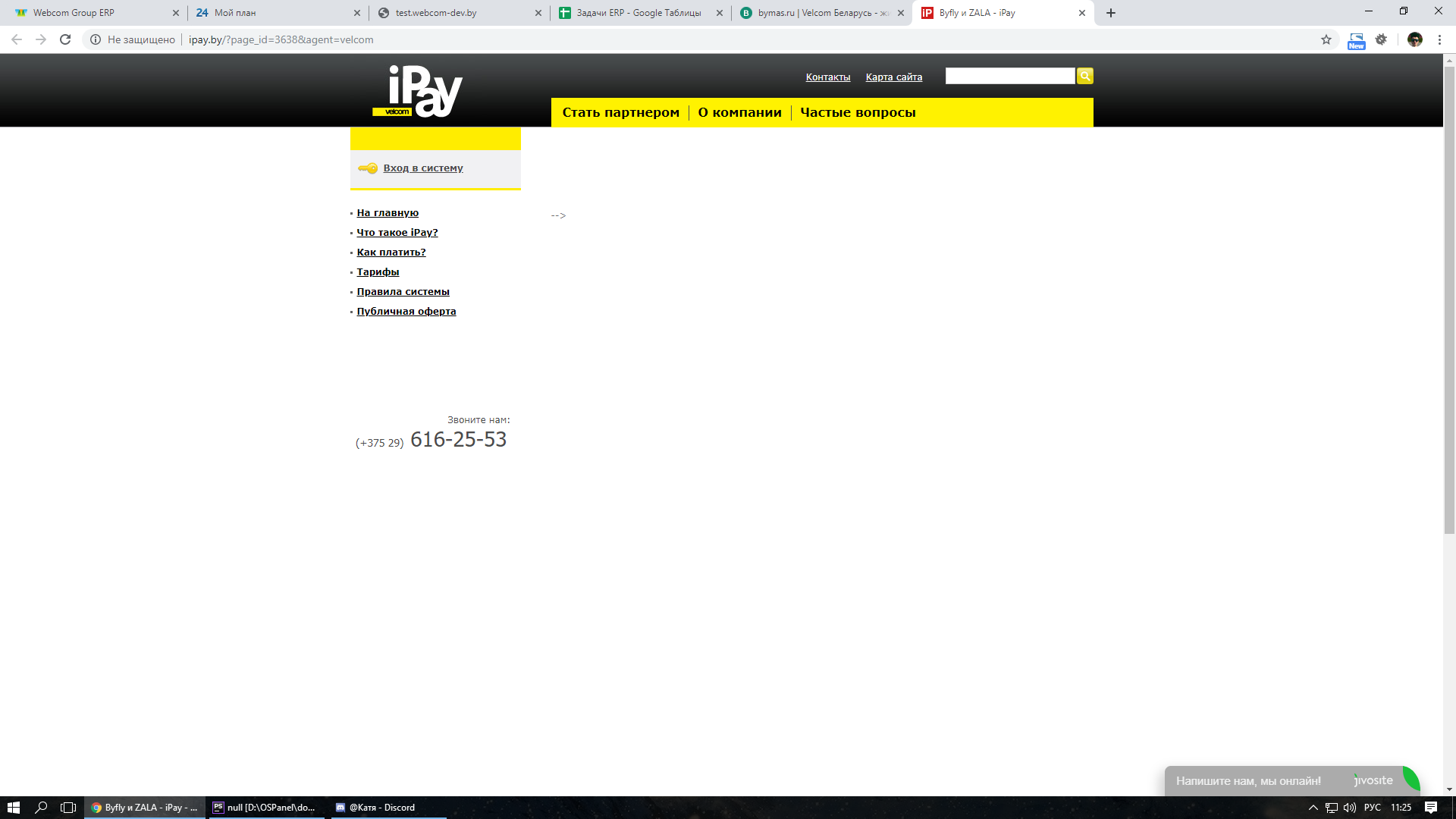
Task: Open the Частые вопросы menu item
Action: pos(858,112)
